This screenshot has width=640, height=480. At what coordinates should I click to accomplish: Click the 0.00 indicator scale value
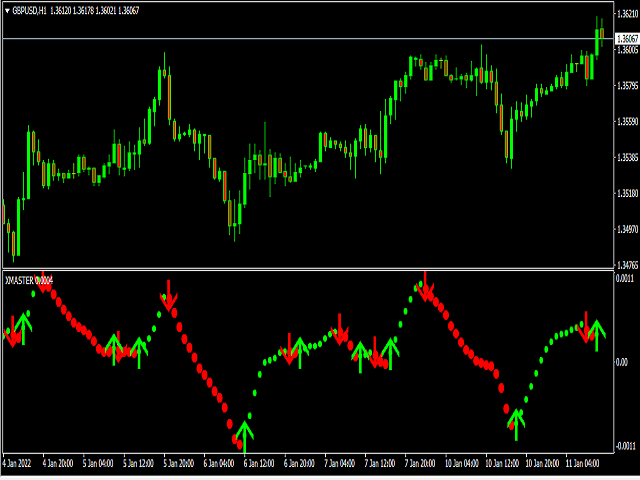(x=622, y=362)
